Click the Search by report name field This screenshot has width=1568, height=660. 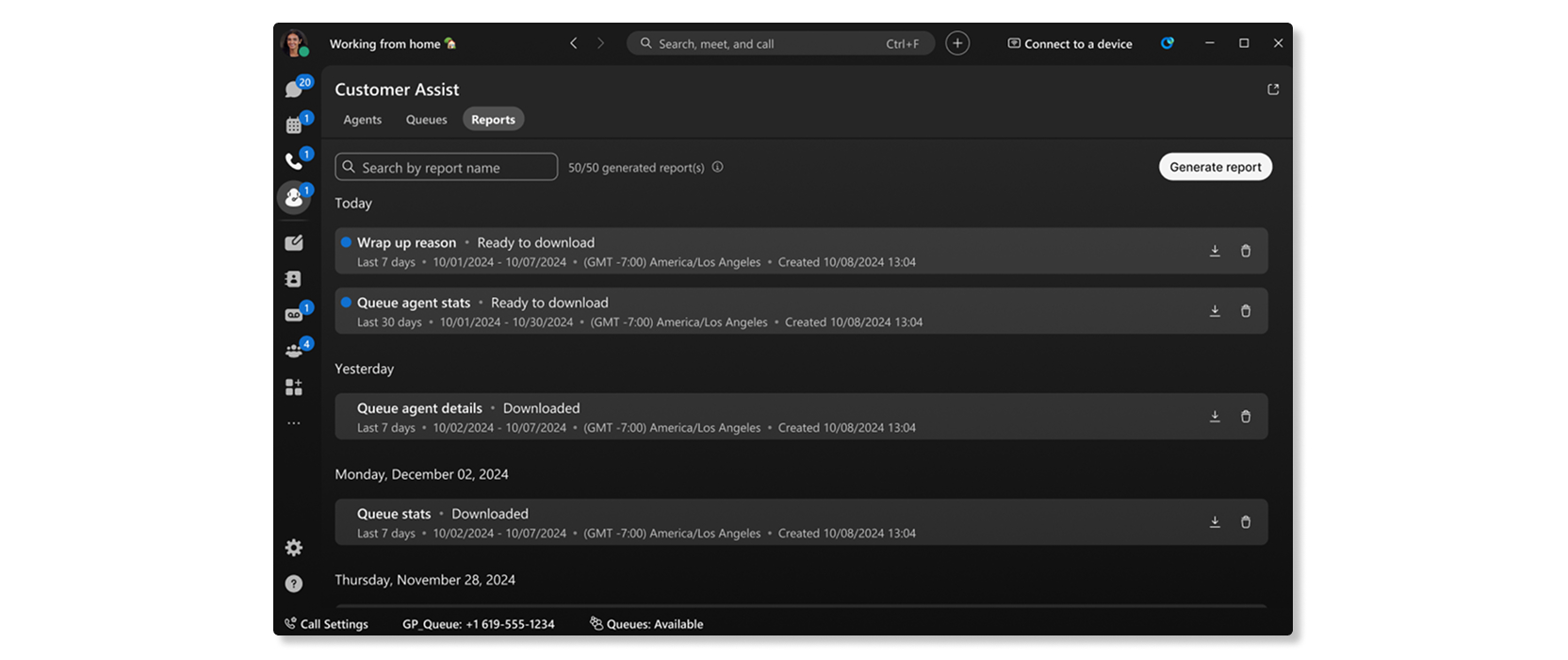pos(447,167)
